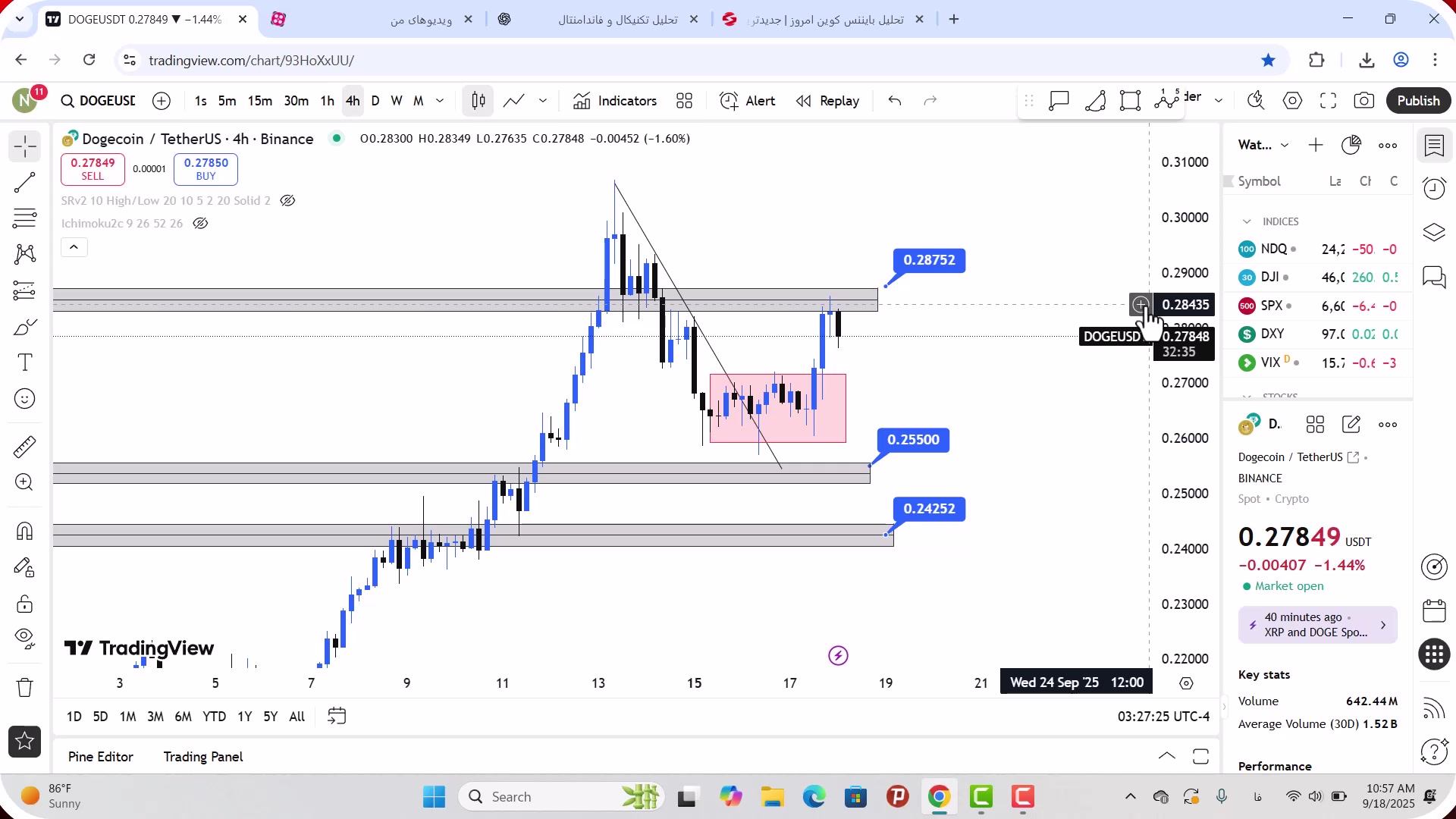Select the ruler measure tool
Image resolution: width=1456 pixels, height=819 pixels.
25,447
